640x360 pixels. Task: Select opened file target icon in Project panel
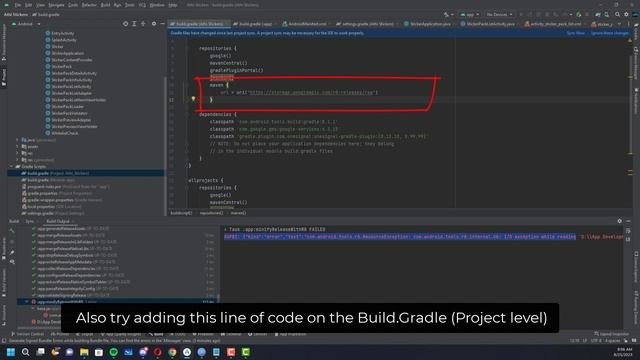click(125, 24)
